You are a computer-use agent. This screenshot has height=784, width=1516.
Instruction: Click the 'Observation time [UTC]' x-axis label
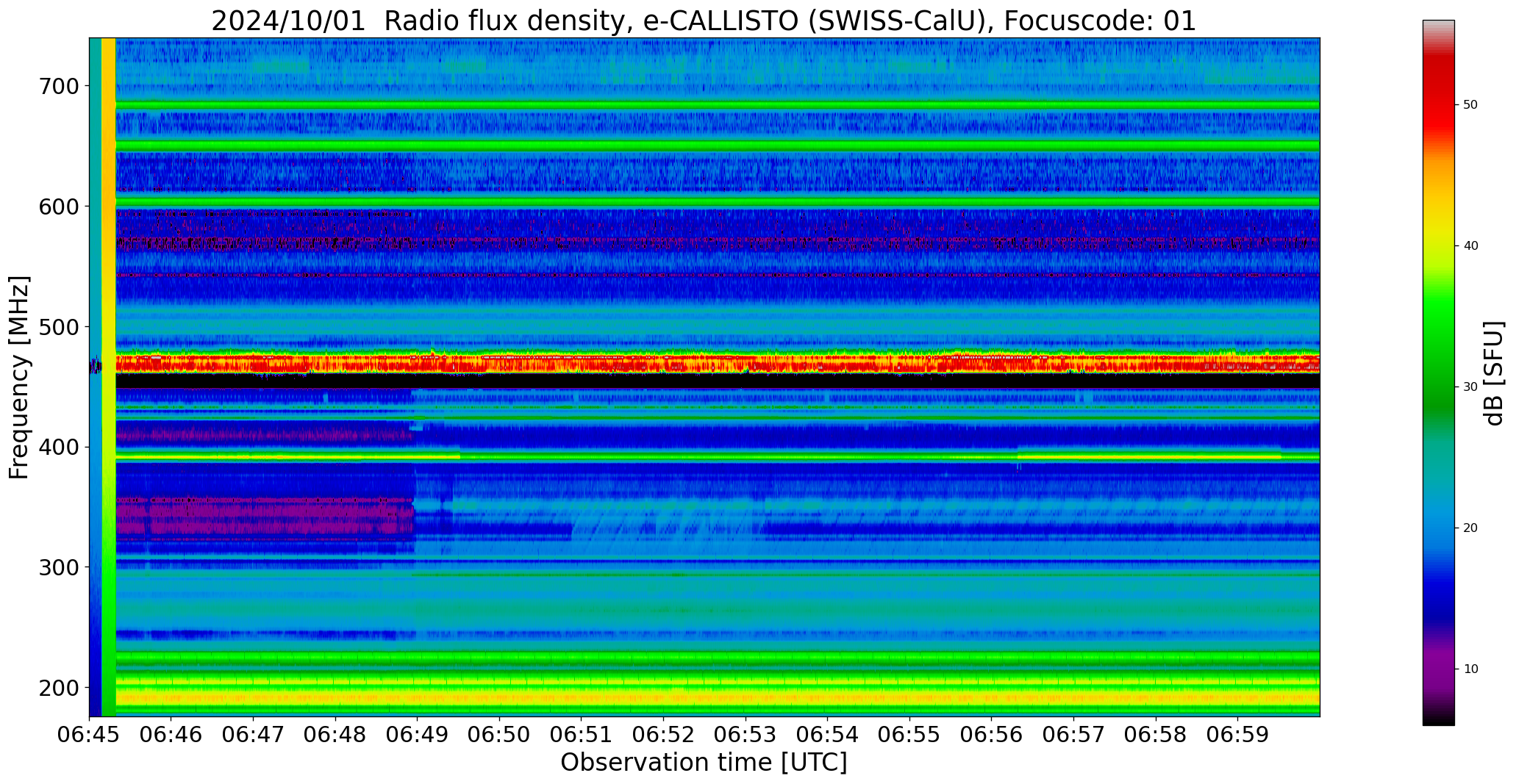click(x=704, y=762)
